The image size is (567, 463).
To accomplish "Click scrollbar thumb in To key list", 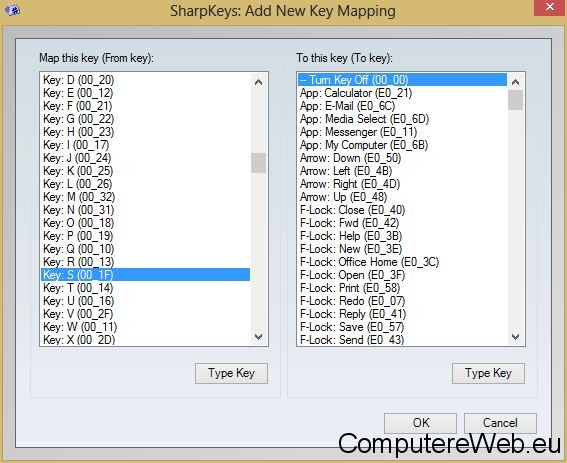I will [x=515, y=100].
